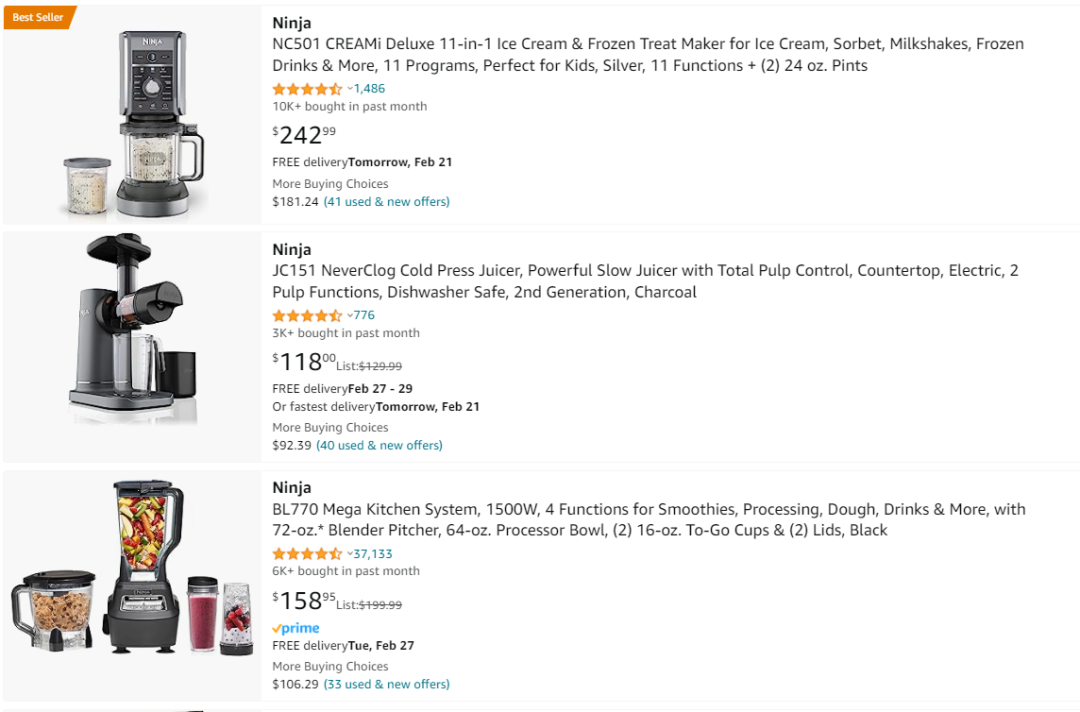View the 40 used & new offers
Viewport: 1080px width, 712px height.
point(379,446)
